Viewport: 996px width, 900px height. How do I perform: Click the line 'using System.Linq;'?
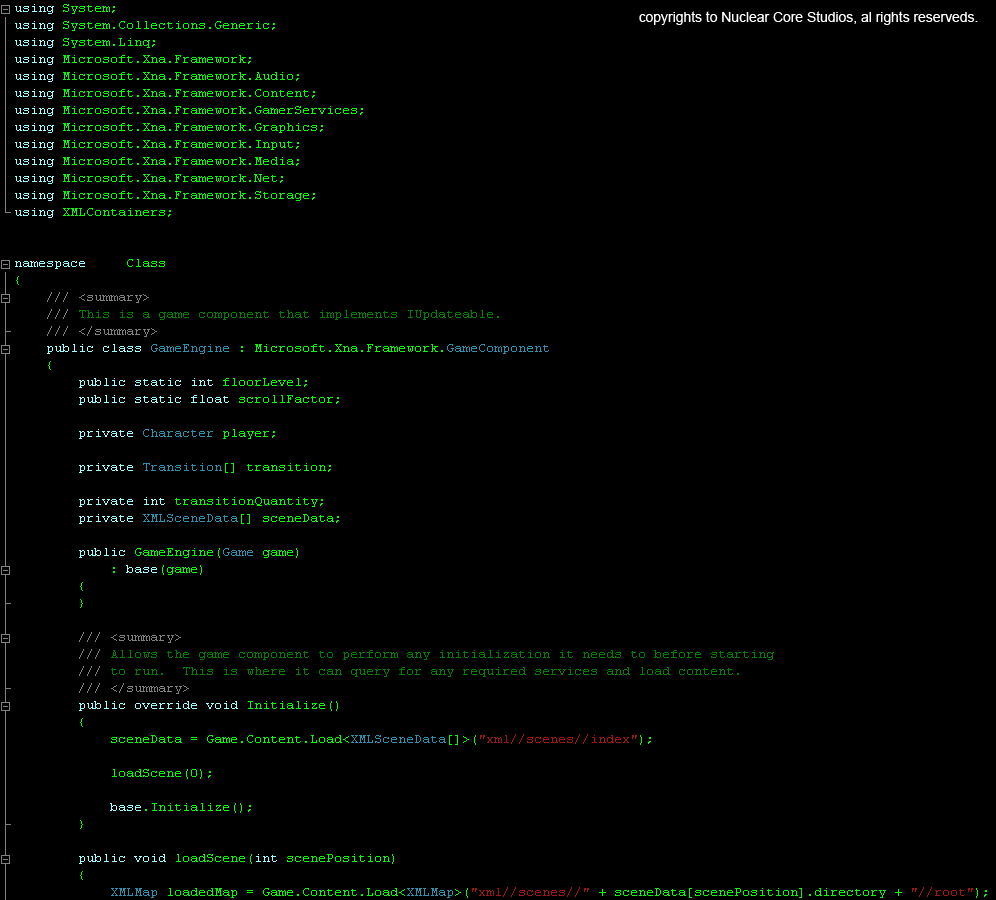85,43
